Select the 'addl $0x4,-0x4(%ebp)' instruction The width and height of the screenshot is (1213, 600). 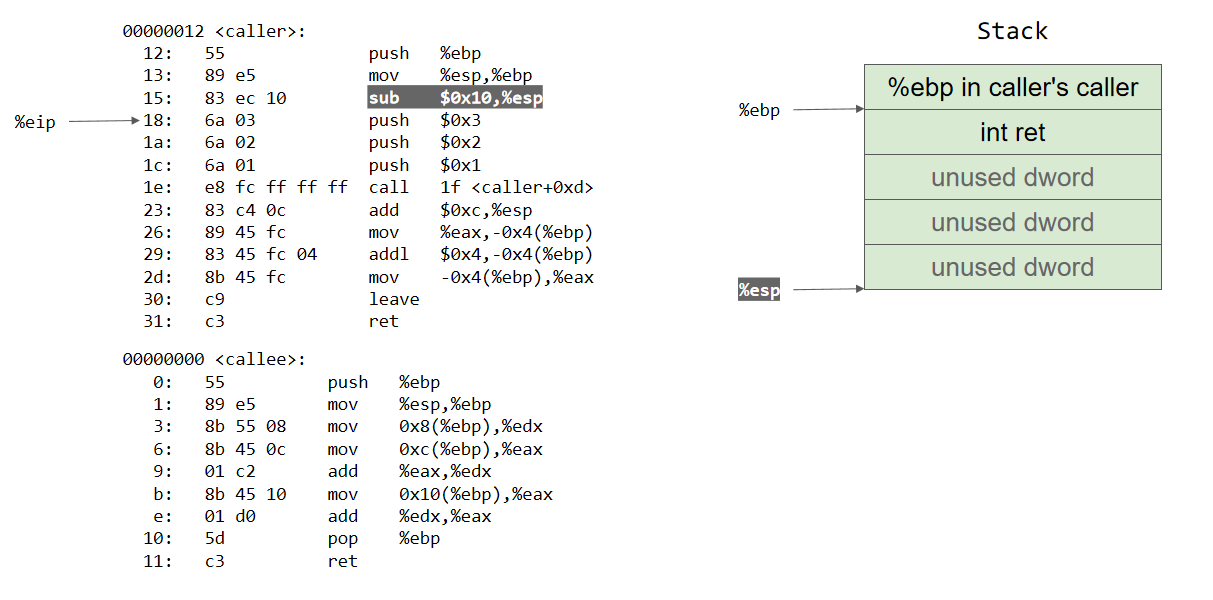pos(481,254)
